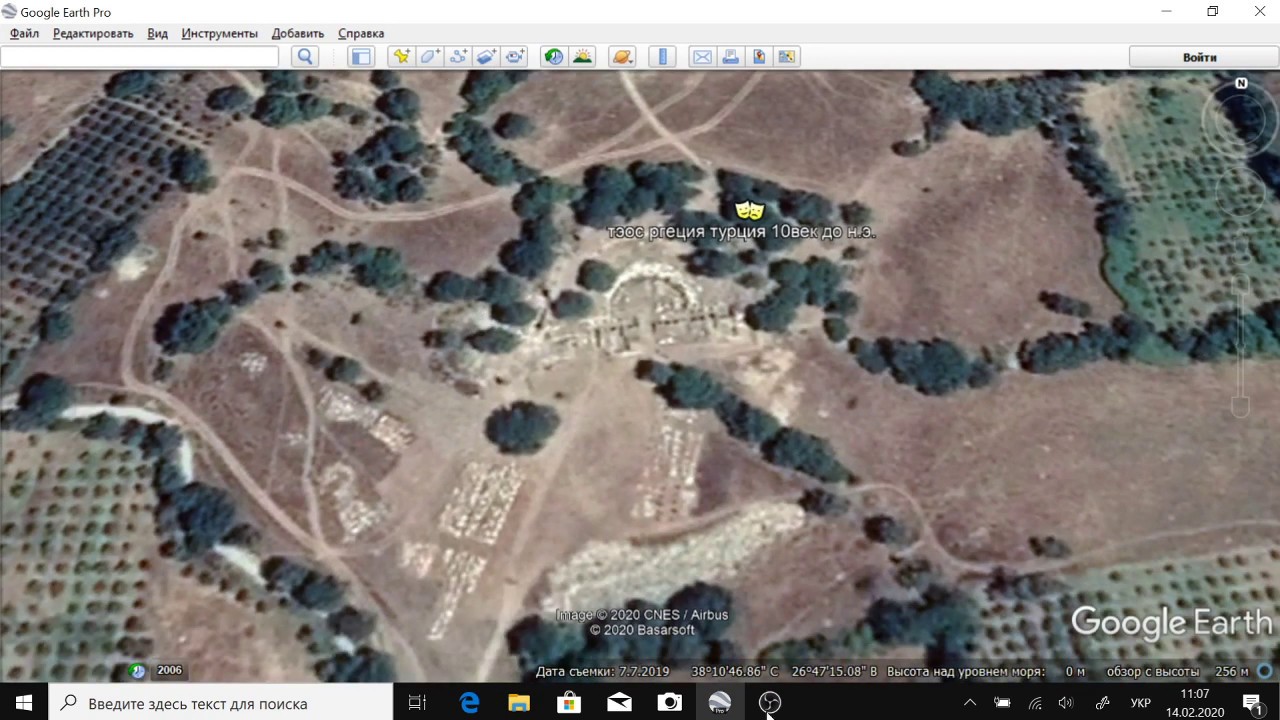Image resolution: width=1280 pixels, height=720 pixels.
Task: Click the Войти sign-in button
Action: (x=1199, y=57)
